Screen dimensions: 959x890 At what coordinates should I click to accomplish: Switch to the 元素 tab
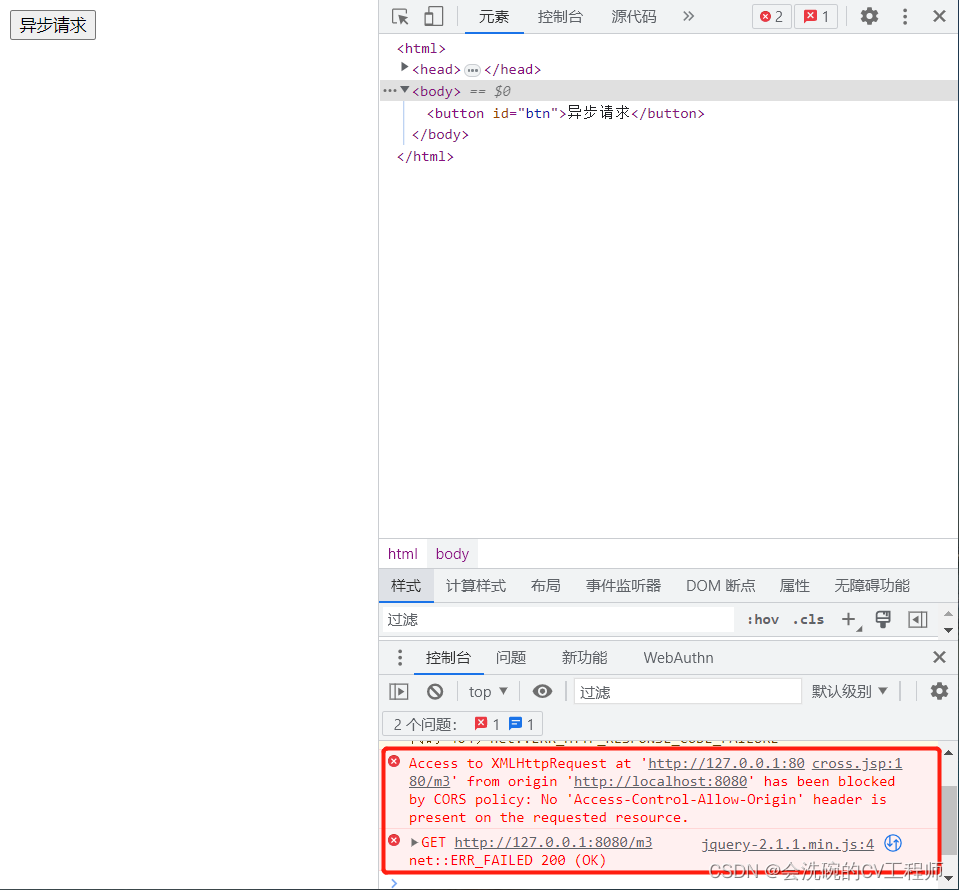tap(494, 17)
